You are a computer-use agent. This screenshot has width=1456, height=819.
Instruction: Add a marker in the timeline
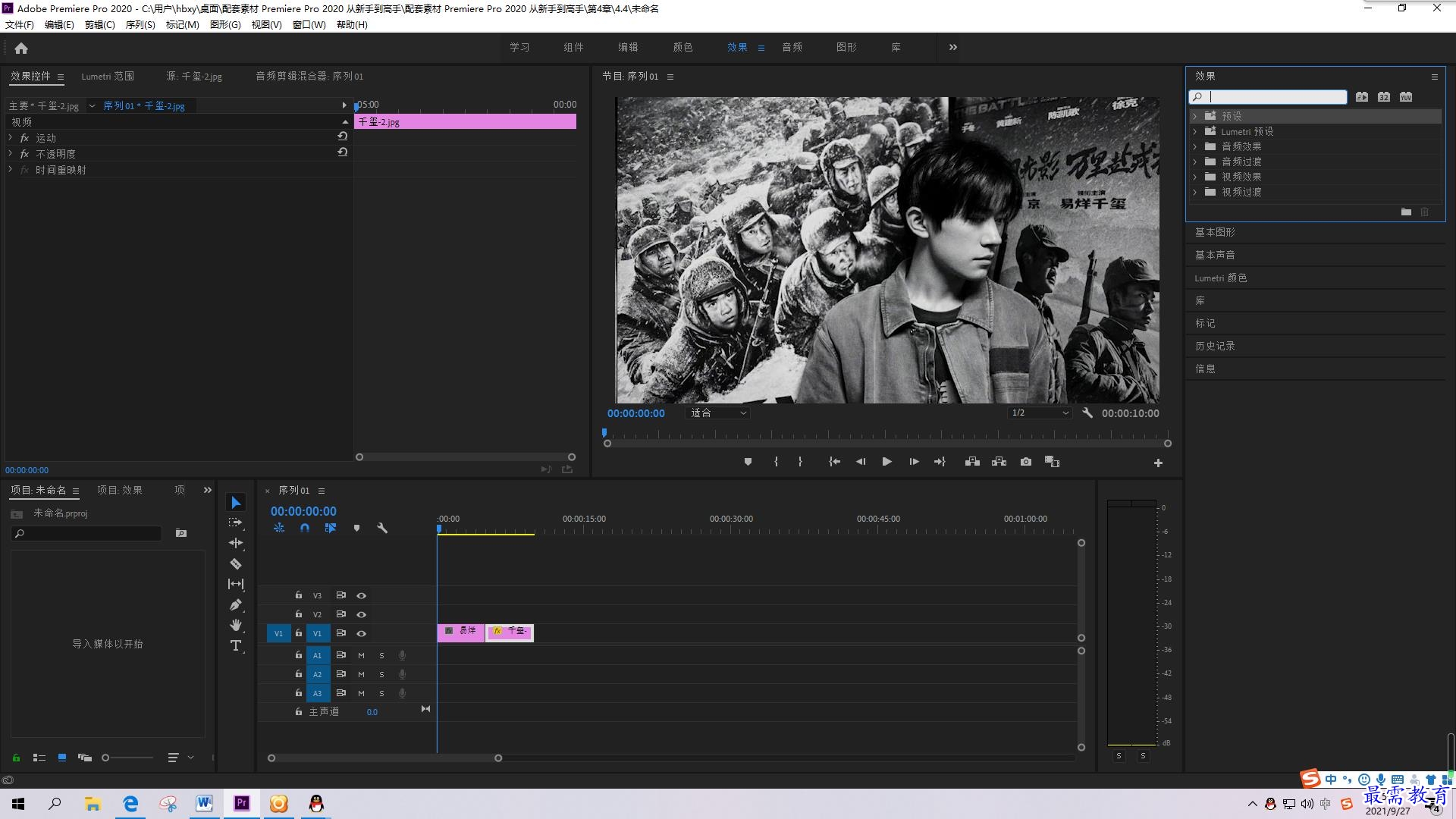tap(356, 528)
